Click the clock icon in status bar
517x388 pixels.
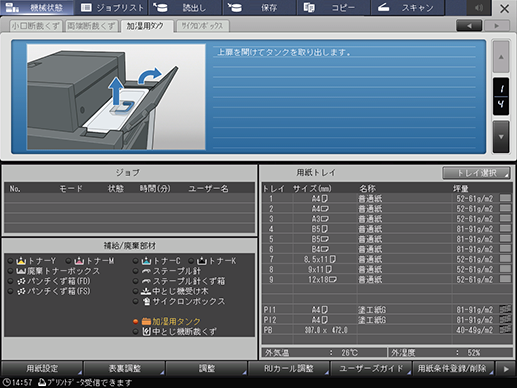coord(6,382)
